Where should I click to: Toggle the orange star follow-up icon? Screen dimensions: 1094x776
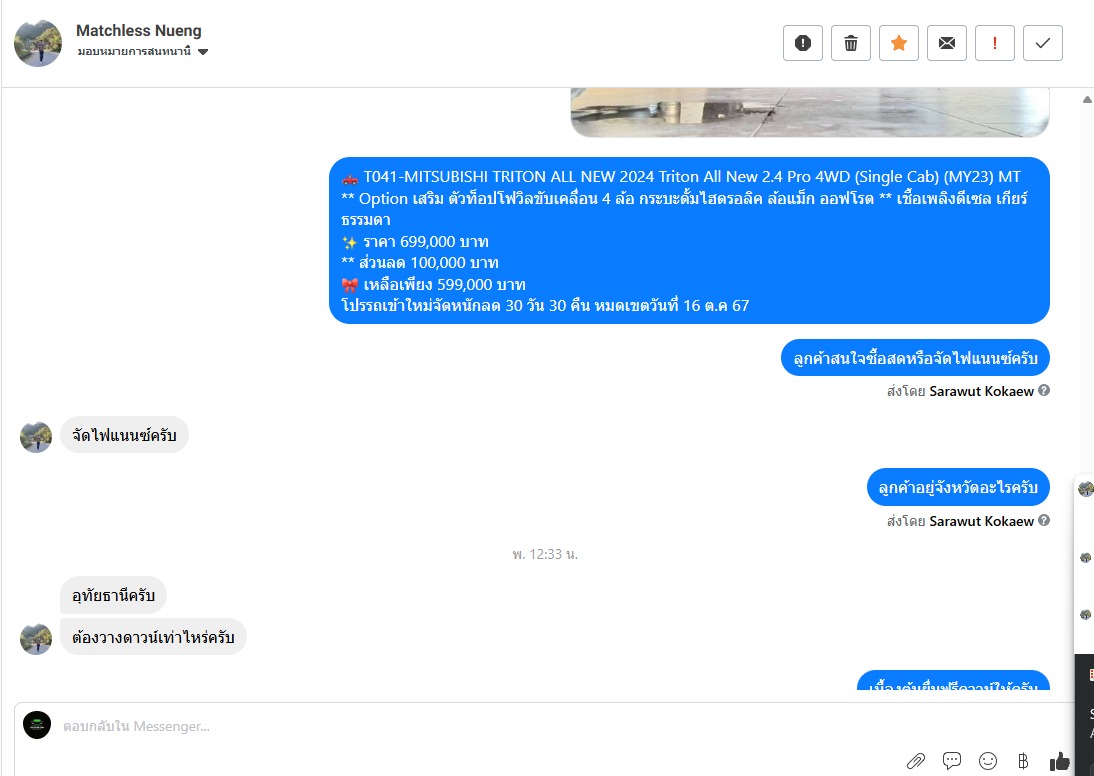[x=899, y=43]
